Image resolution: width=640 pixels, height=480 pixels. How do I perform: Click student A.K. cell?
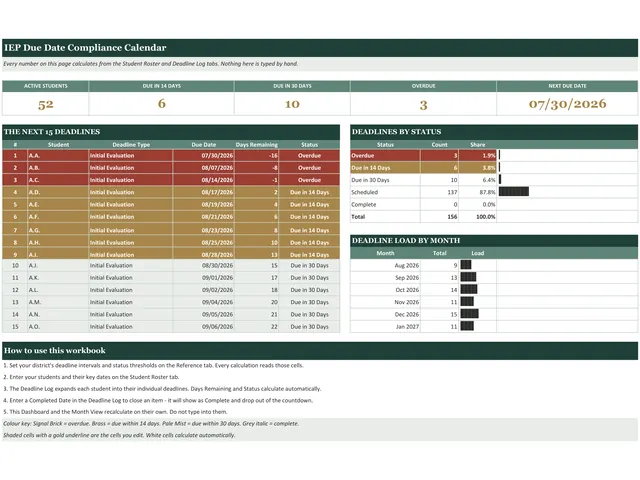tap(58, 278)
